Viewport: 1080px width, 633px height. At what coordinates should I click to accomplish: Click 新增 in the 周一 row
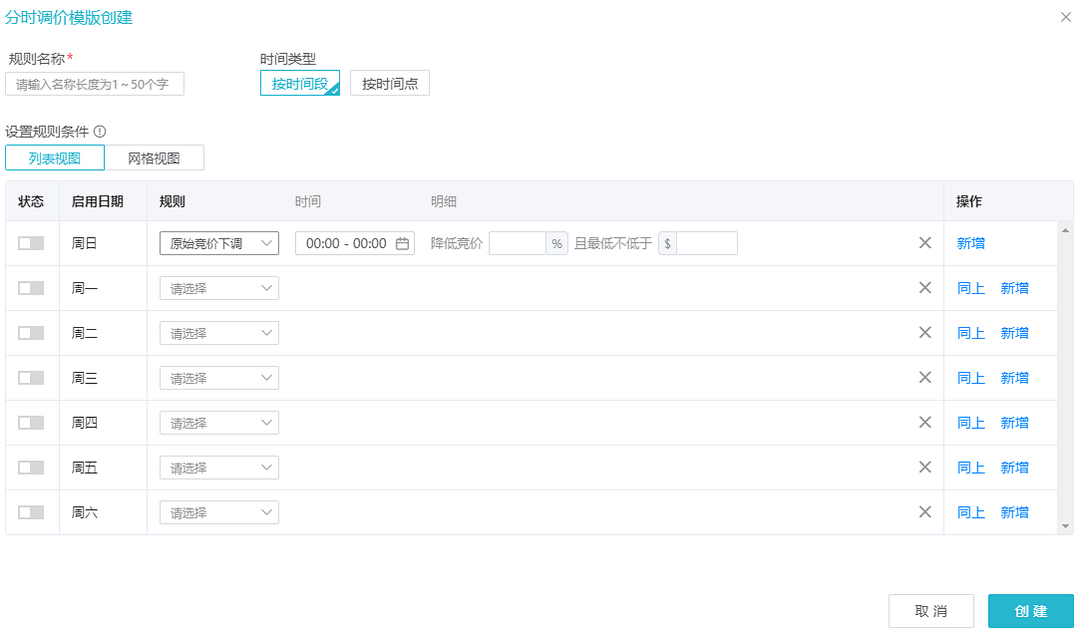(x=1015, y=288)
